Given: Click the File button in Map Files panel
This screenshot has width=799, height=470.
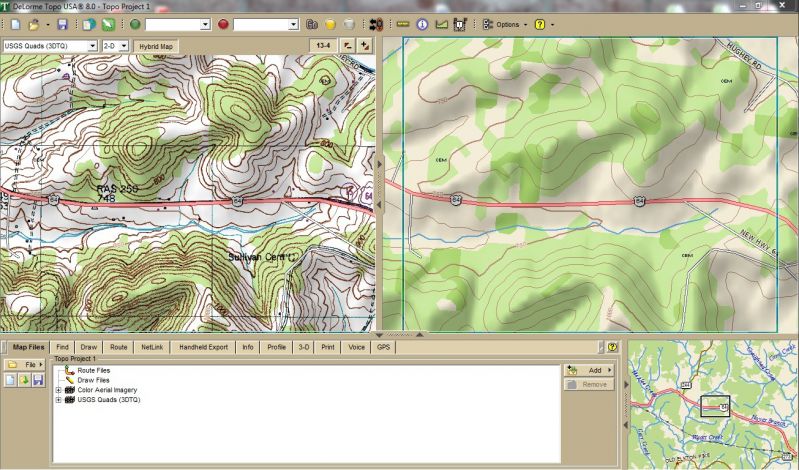Looking at the screenshot, I should click(25, 364).
